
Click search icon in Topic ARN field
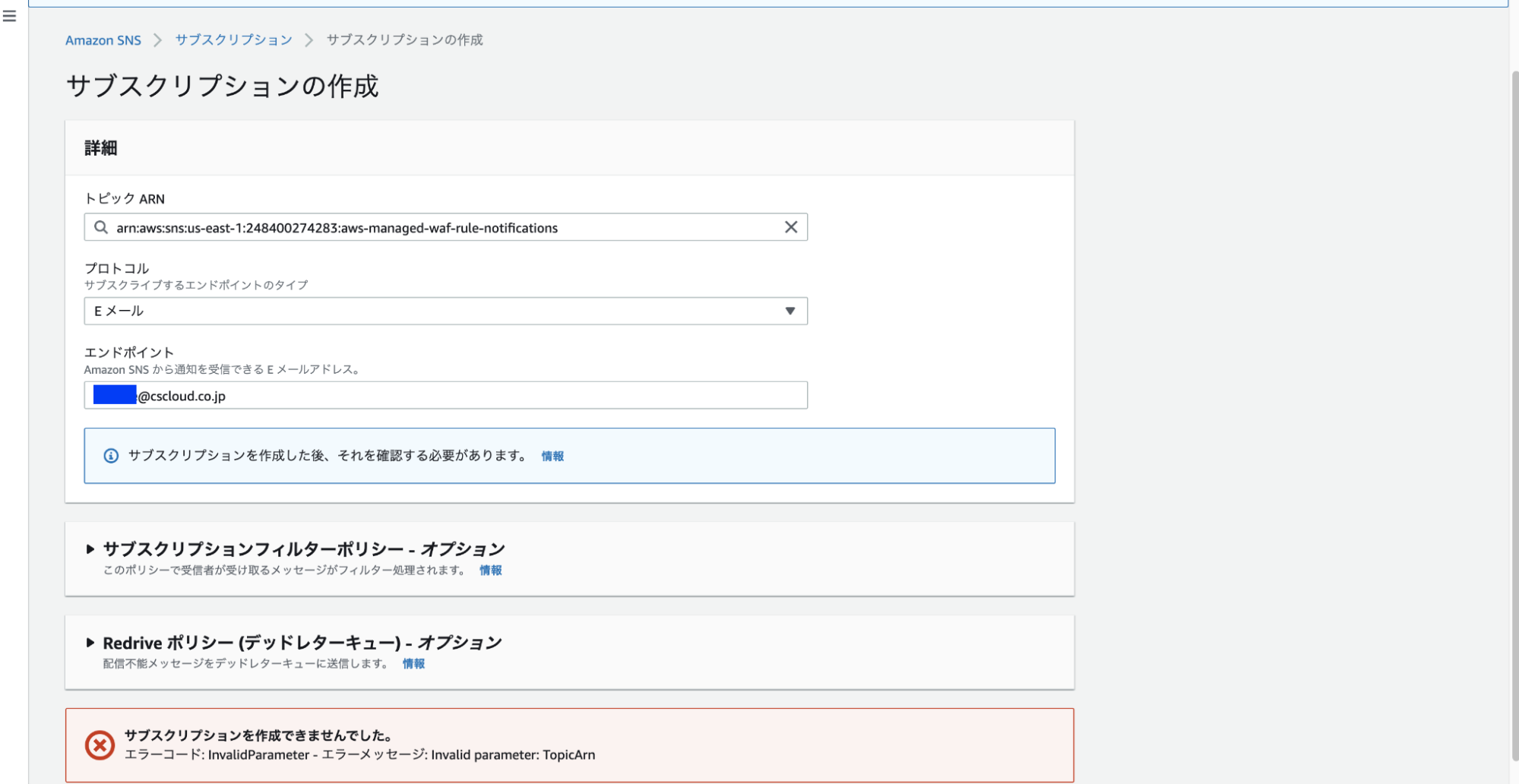(x=100, y=227)
